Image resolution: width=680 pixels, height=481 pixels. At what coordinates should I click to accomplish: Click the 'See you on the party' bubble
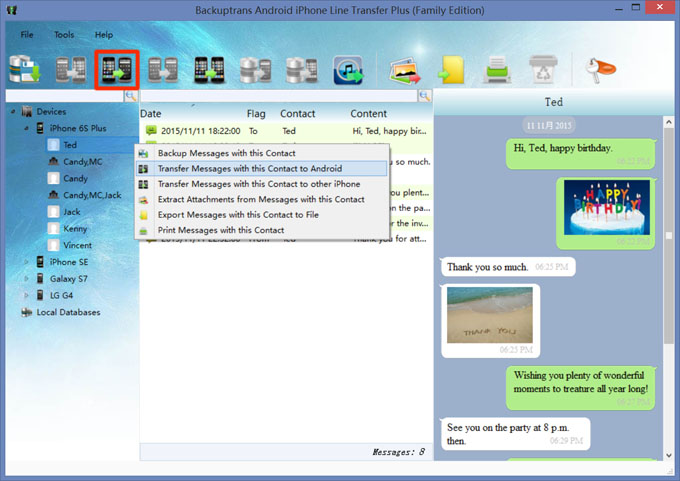point(516,434)
